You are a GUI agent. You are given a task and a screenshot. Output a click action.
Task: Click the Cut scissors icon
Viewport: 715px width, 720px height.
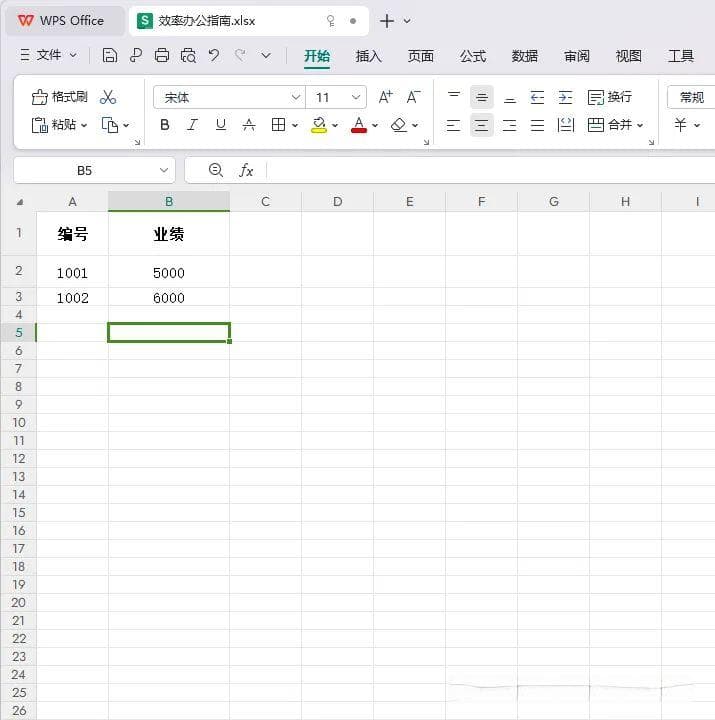(x=108, y=97)
